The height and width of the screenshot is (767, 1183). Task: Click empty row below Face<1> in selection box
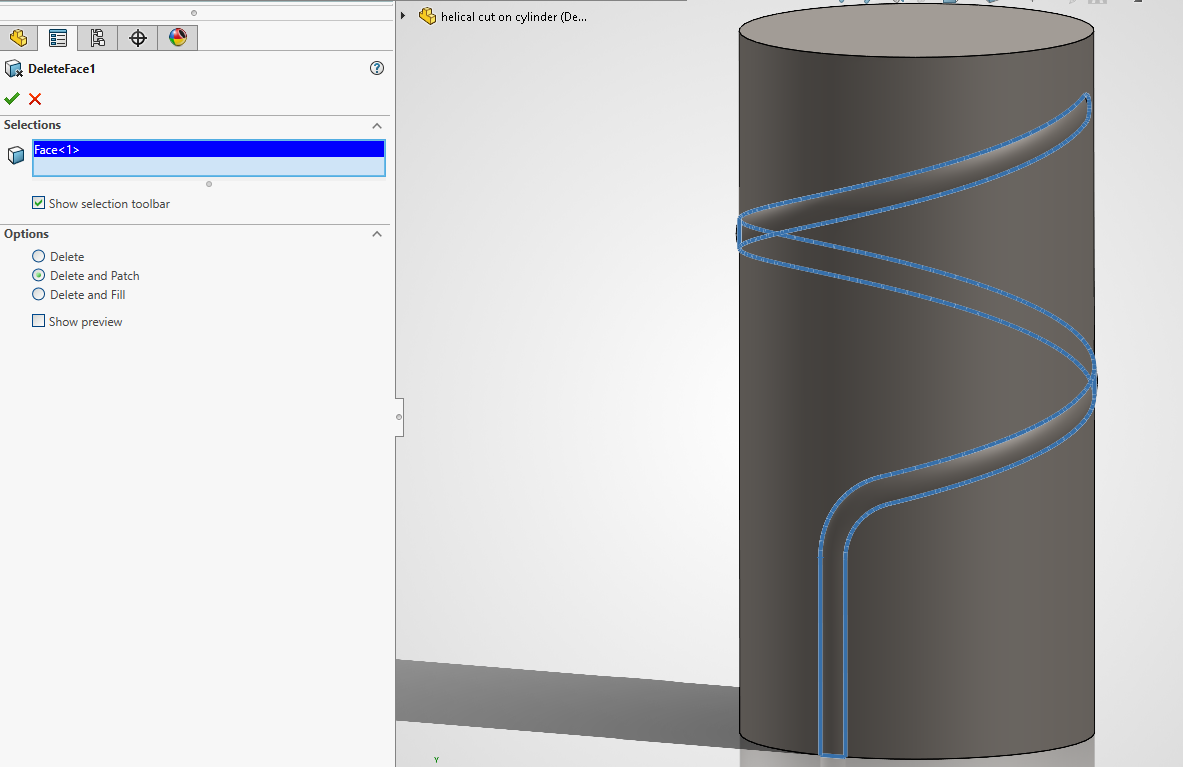208,166
